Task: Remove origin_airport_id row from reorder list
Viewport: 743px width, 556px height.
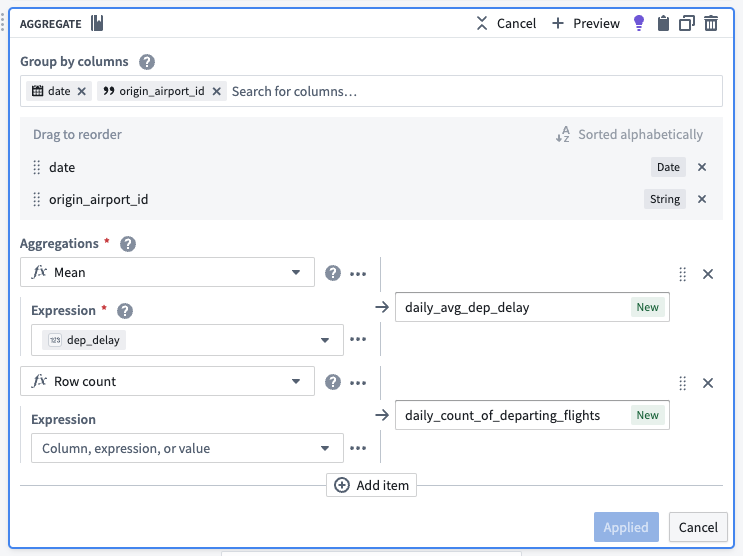Action: [702, 199]
